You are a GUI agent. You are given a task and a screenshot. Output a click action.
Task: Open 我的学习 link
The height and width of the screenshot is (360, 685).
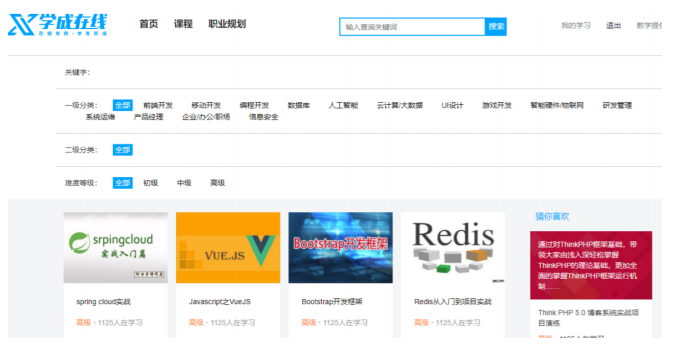coord(575,26)
